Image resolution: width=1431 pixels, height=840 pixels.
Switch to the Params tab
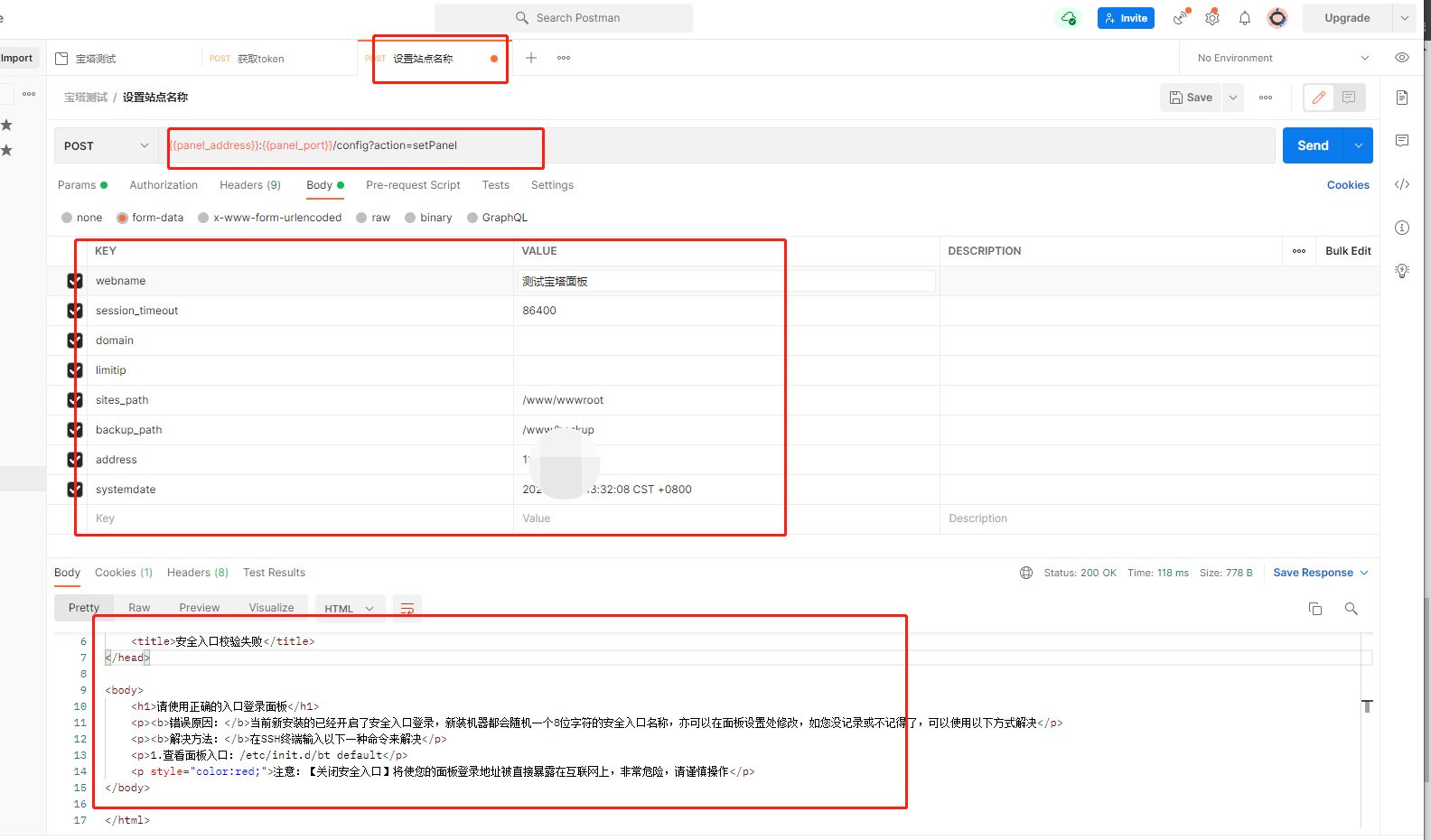(82, 185)
